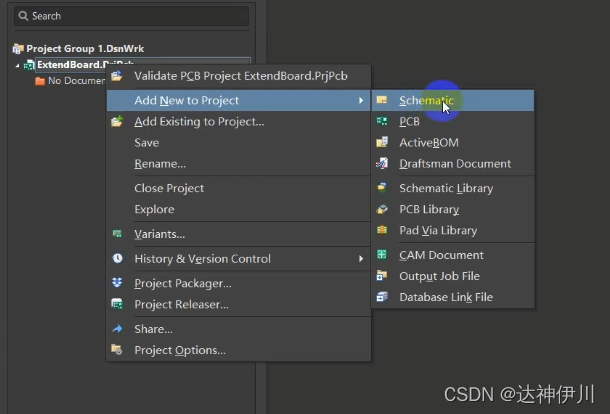Choose Add Existing to Project
610x414 pixels.
199,122
